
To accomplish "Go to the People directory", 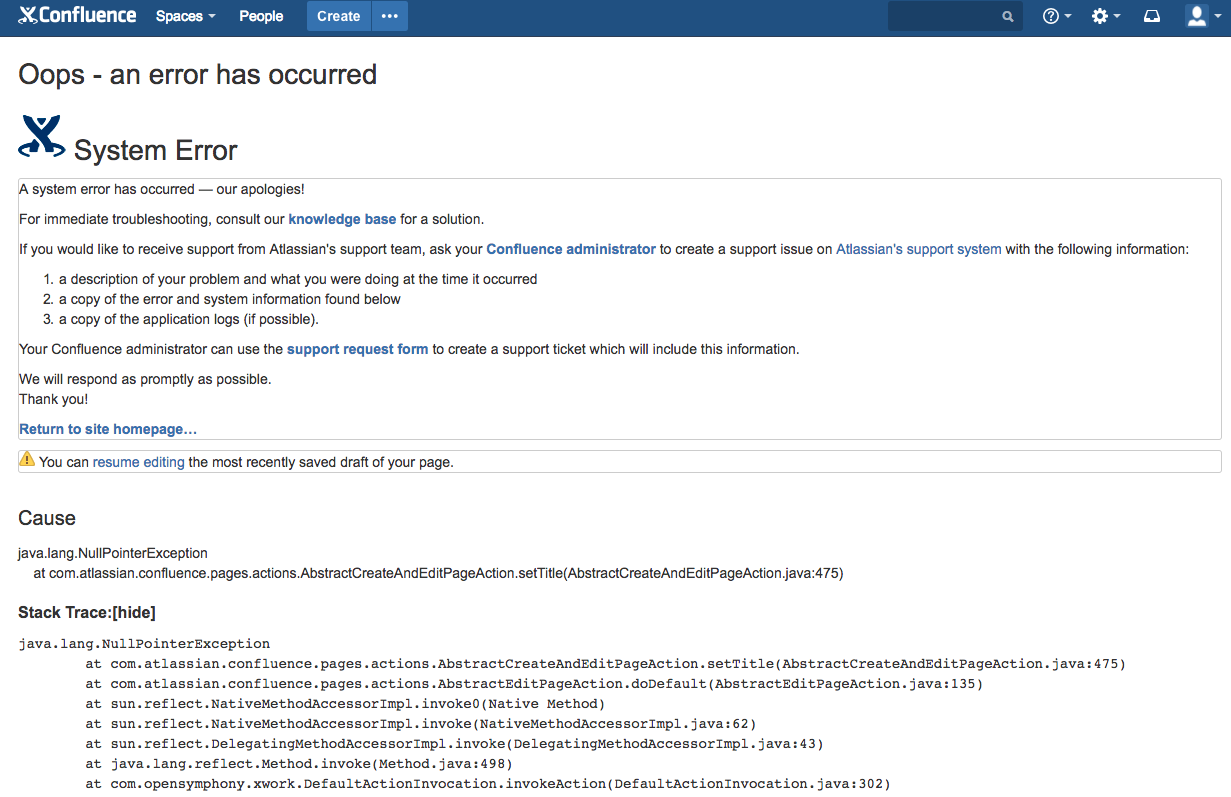I will [x=261, y=16].
